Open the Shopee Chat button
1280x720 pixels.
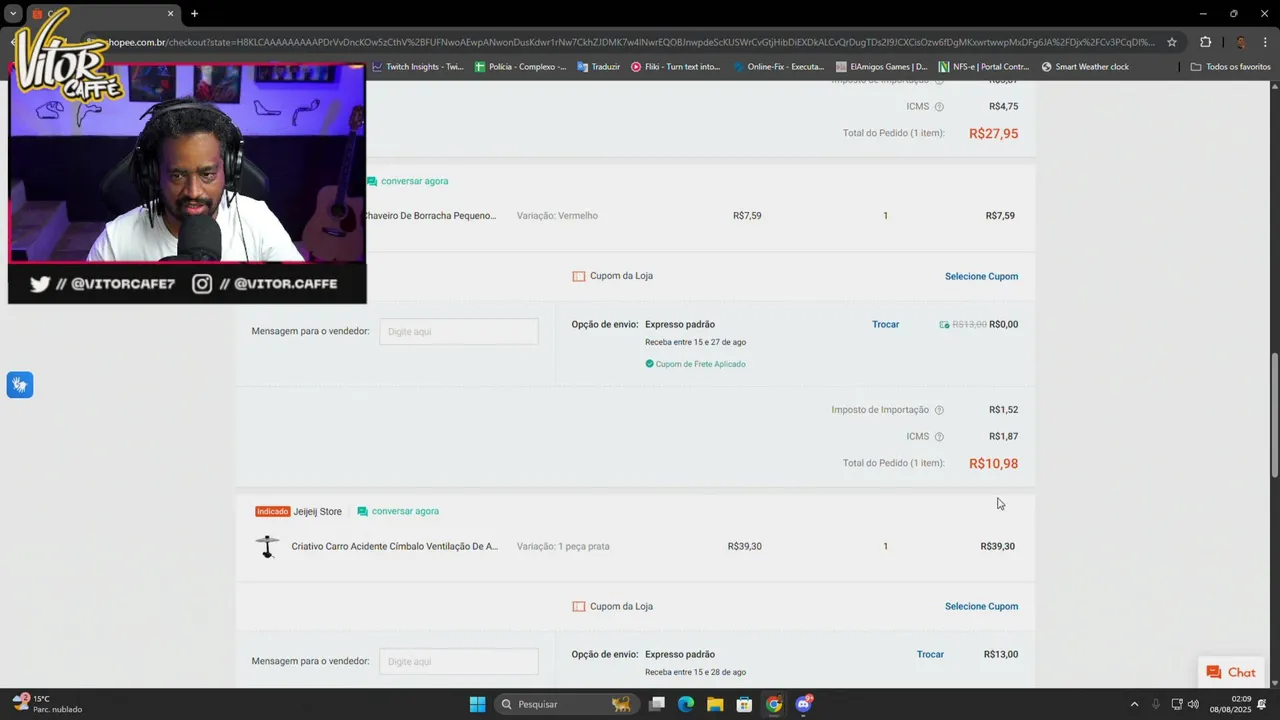(x=1230, y=672)
